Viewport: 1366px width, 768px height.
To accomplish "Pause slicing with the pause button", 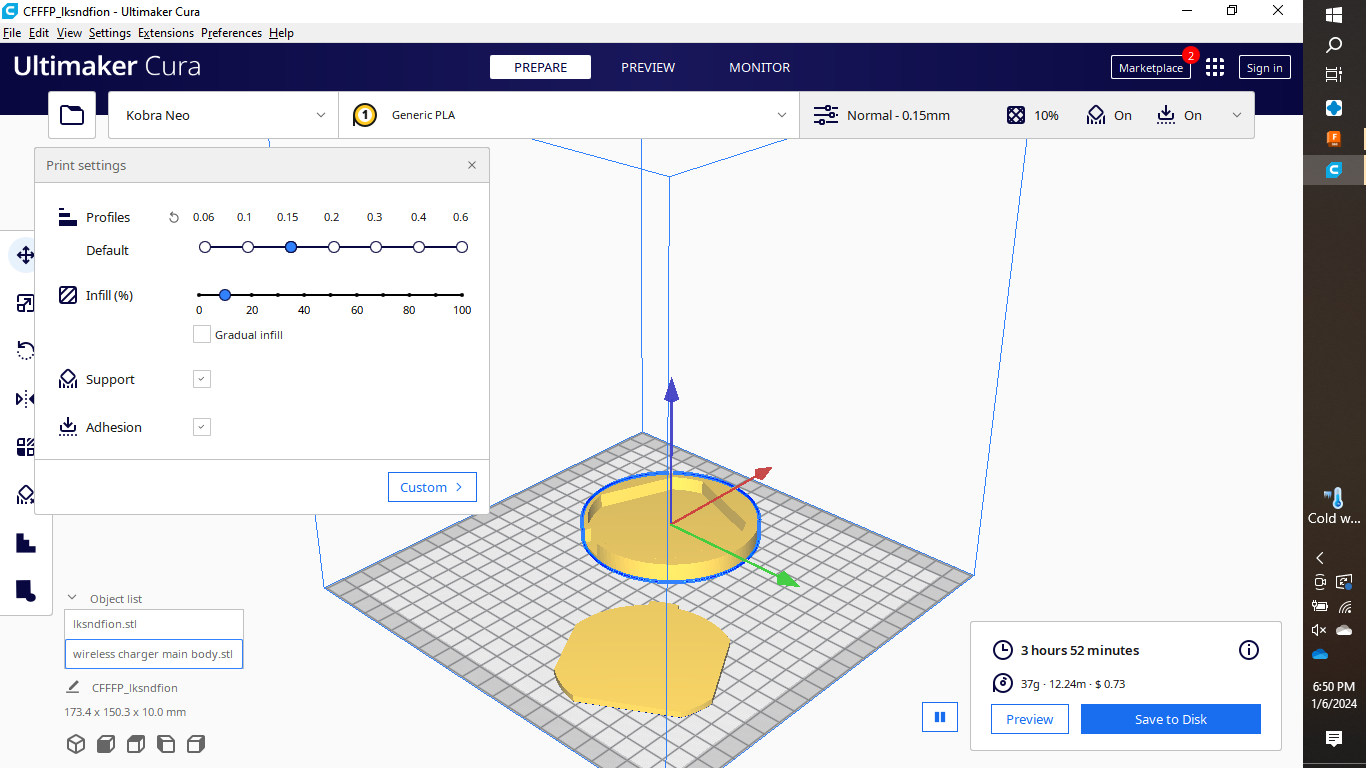I will [940, 717].
